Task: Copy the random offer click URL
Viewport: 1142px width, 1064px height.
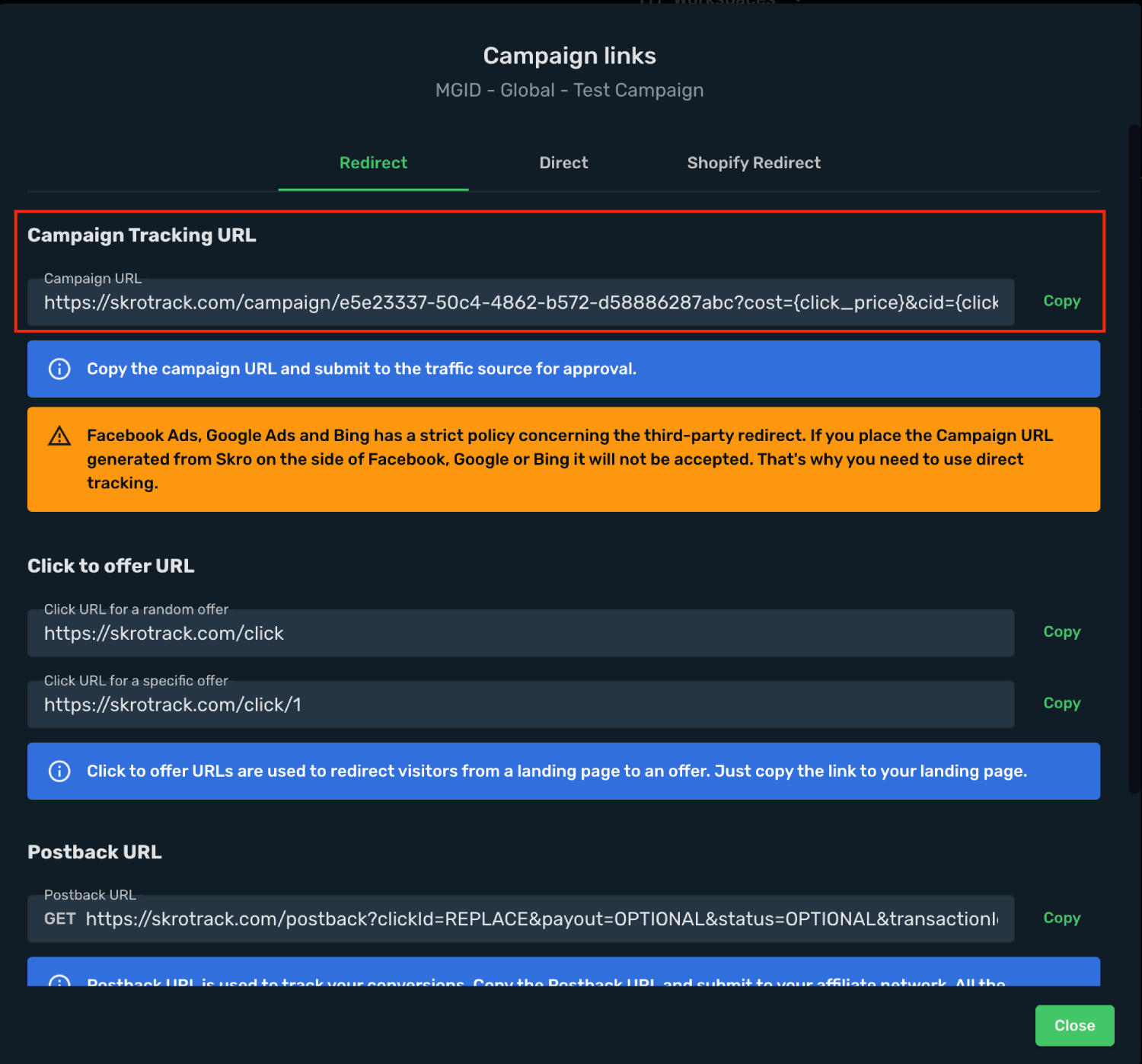Action: (1061, 631)
